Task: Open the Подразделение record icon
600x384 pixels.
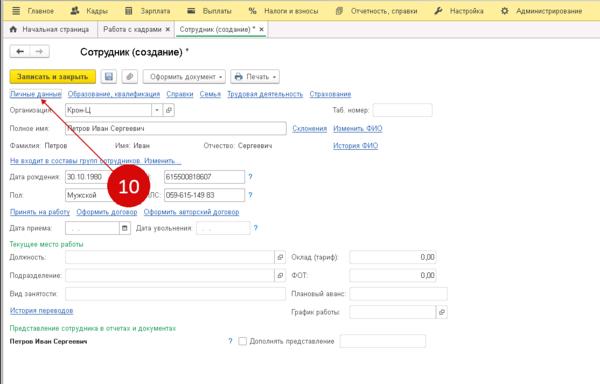Action: [280, 275]
